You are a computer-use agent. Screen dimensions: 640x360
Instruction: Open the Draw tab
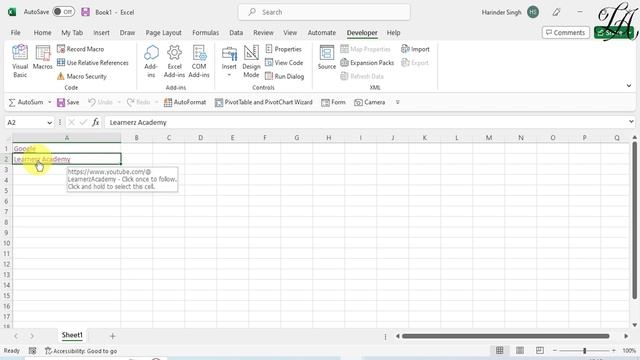tap(127, 33)
